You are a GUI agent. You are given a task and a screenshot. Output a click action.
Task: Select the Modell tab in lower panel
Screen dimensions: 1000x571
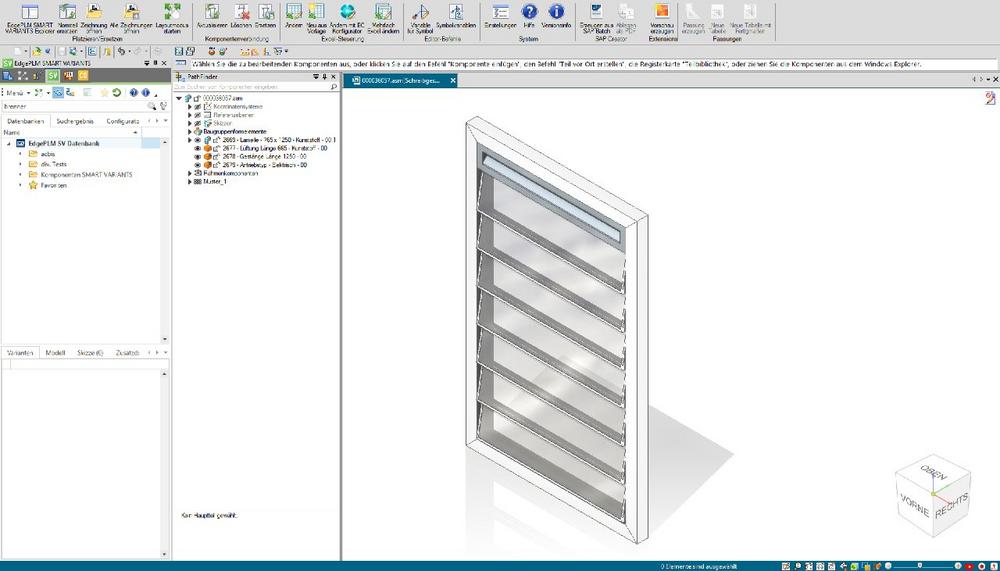pos(56,353)
